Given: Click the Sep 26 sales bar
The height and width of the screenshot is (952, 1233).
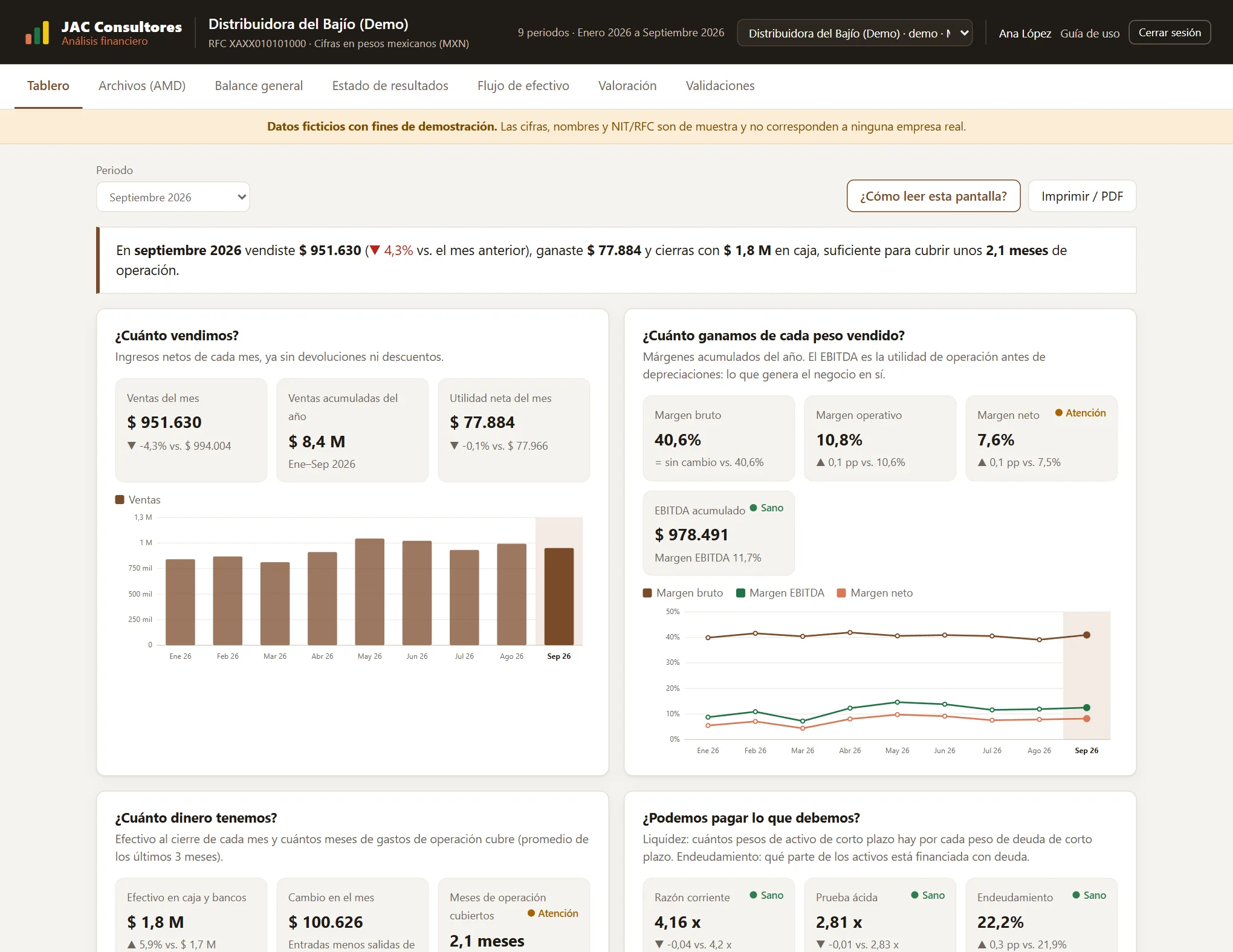Looking at the screenshot, I should click(559, 597).
